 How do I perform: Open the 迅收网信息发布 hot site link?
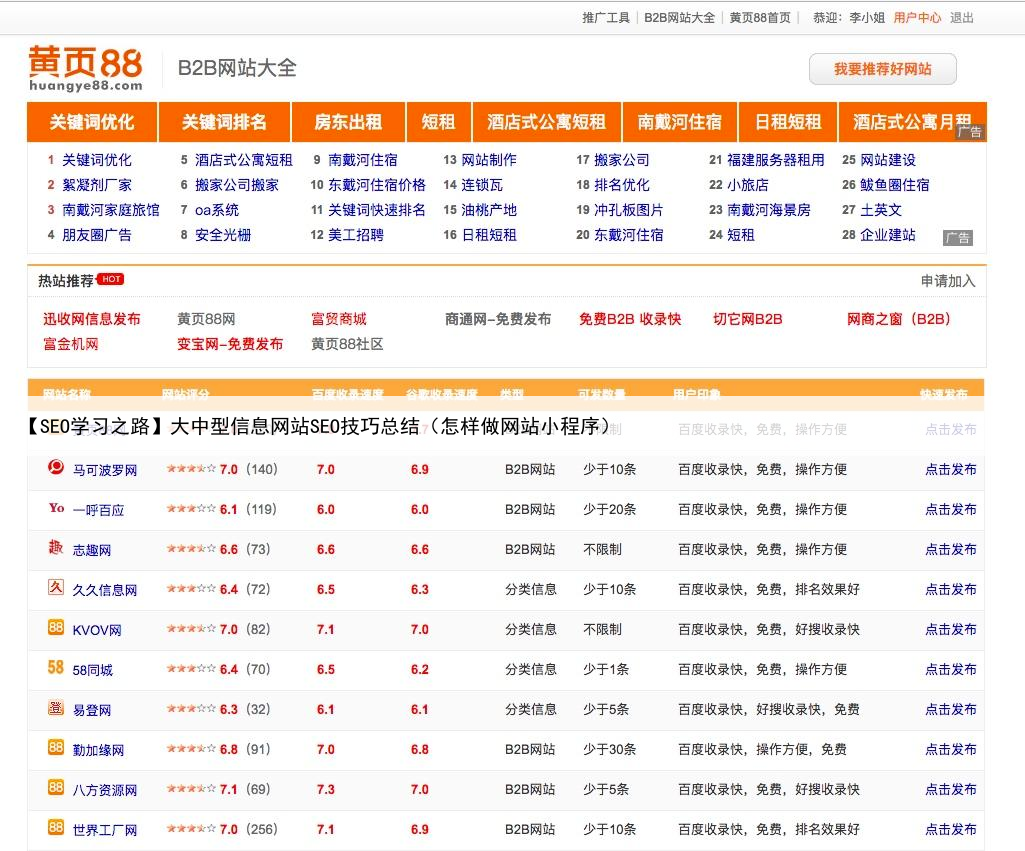[91, 319]
